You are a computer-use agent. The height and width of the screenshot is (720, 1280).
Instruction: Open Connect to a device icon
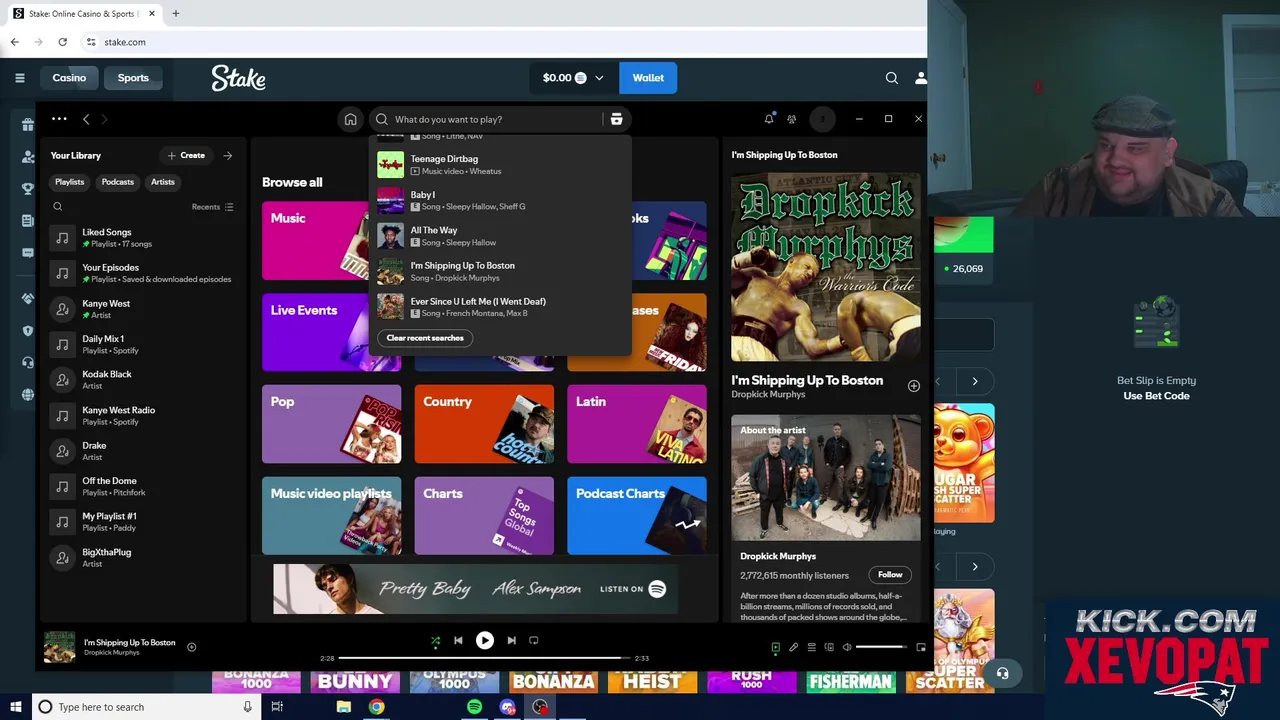click(x=829, y=647)
